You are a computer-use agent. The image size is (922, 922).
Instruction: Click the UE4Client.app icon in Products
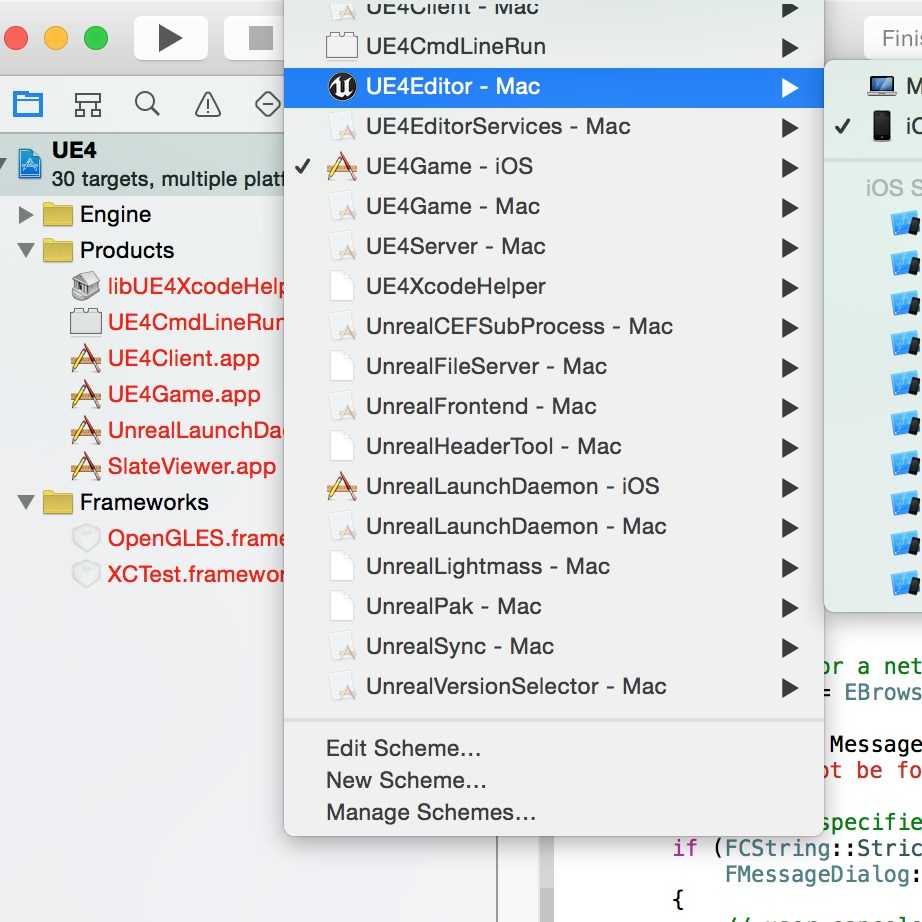86,358
